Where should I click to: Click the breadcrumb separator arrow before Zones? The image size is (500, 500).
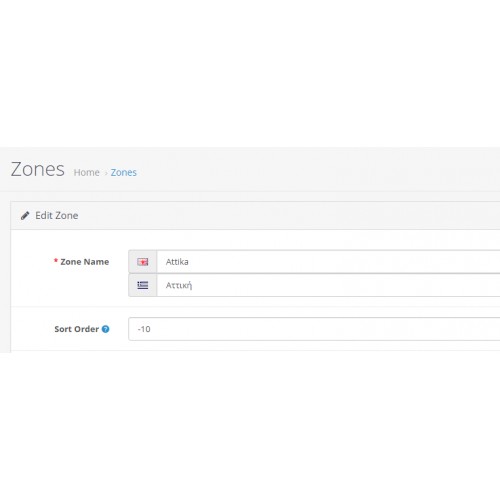pos(106,173)
